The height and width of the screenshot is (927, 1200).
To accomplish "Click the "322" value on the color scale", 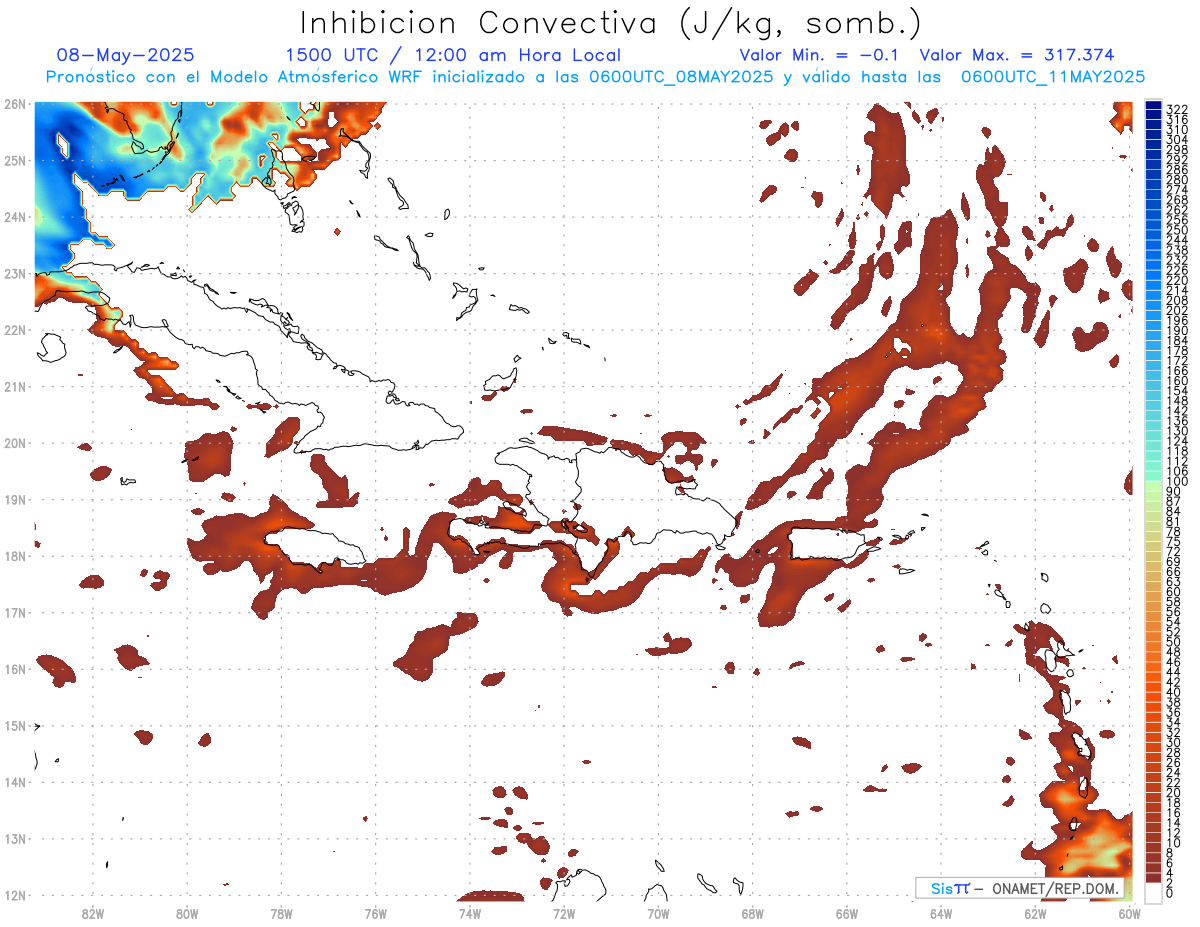I will (1177, 109).
